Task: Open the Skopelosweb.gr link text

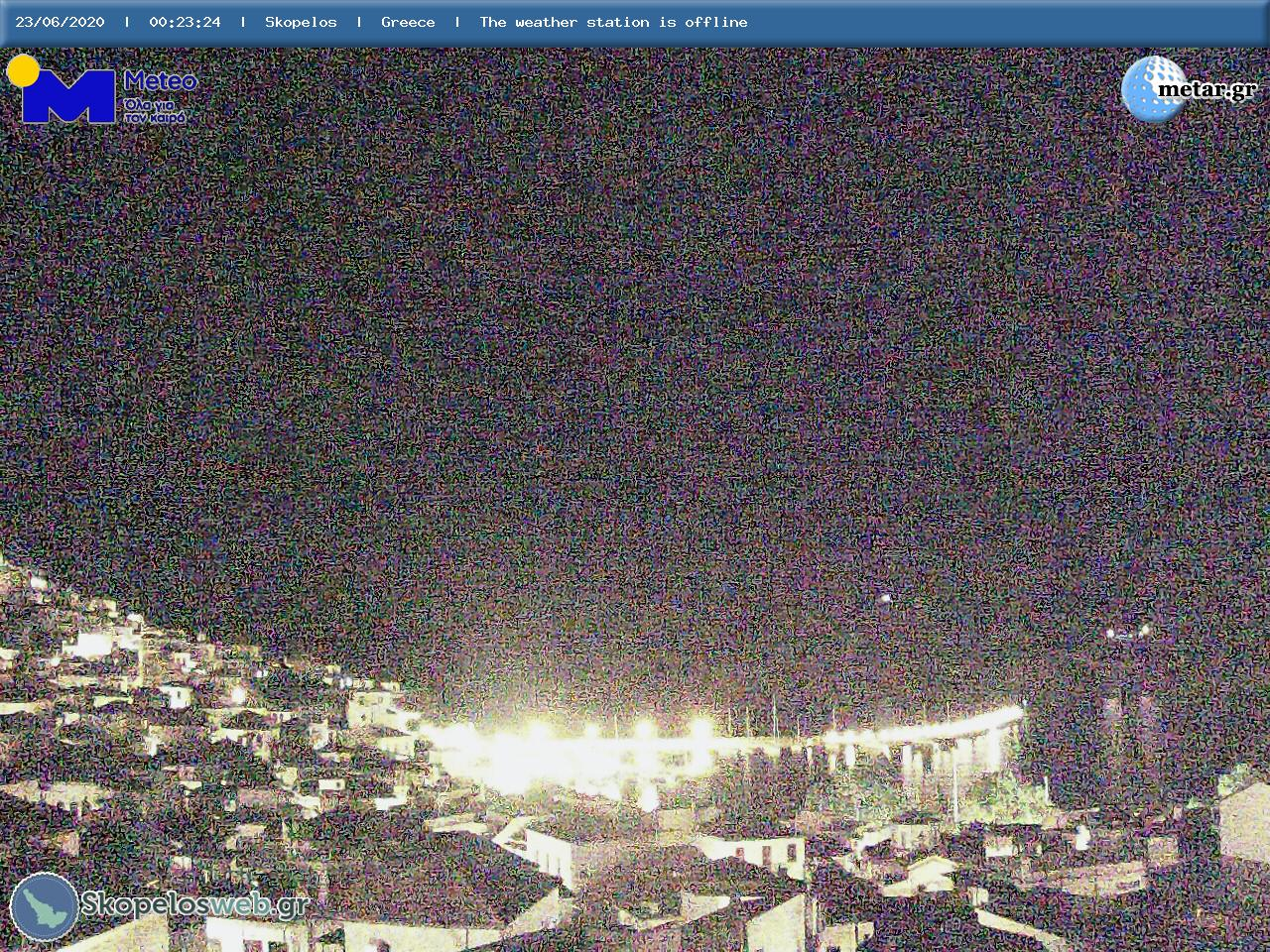Action: click(194, 904)
